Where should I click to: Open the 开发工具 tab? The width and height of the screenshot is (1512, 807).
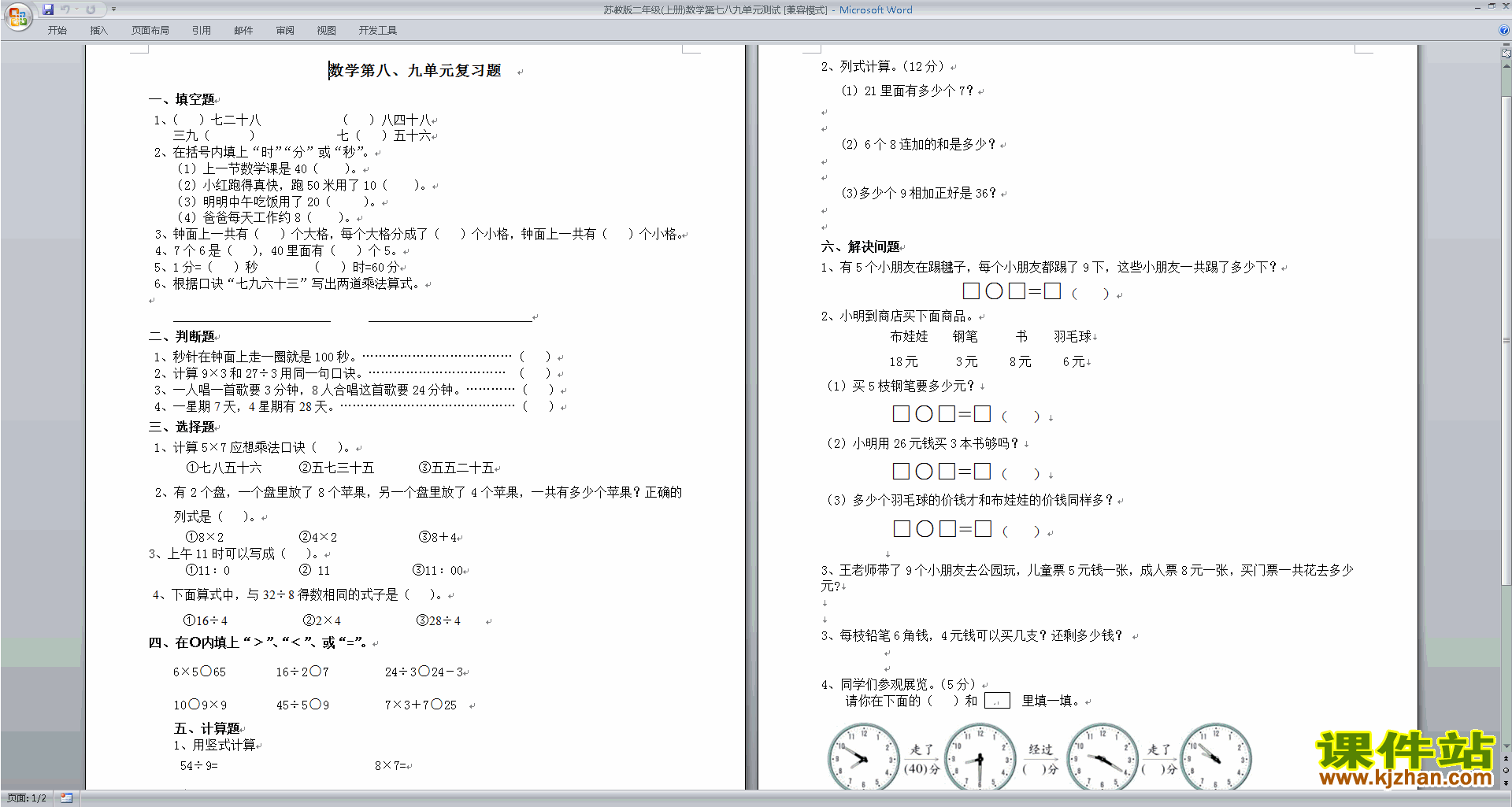pos(378,30)
